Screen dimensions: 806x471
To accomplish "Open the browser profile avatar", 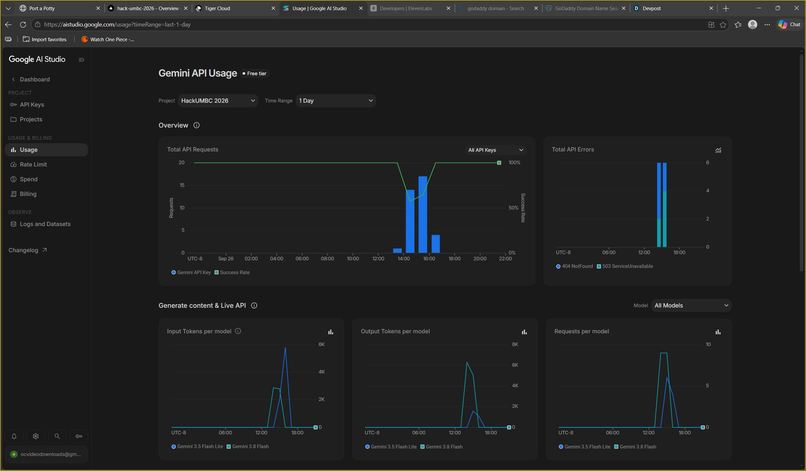I will pyautogui.click(x=753, y=24).
